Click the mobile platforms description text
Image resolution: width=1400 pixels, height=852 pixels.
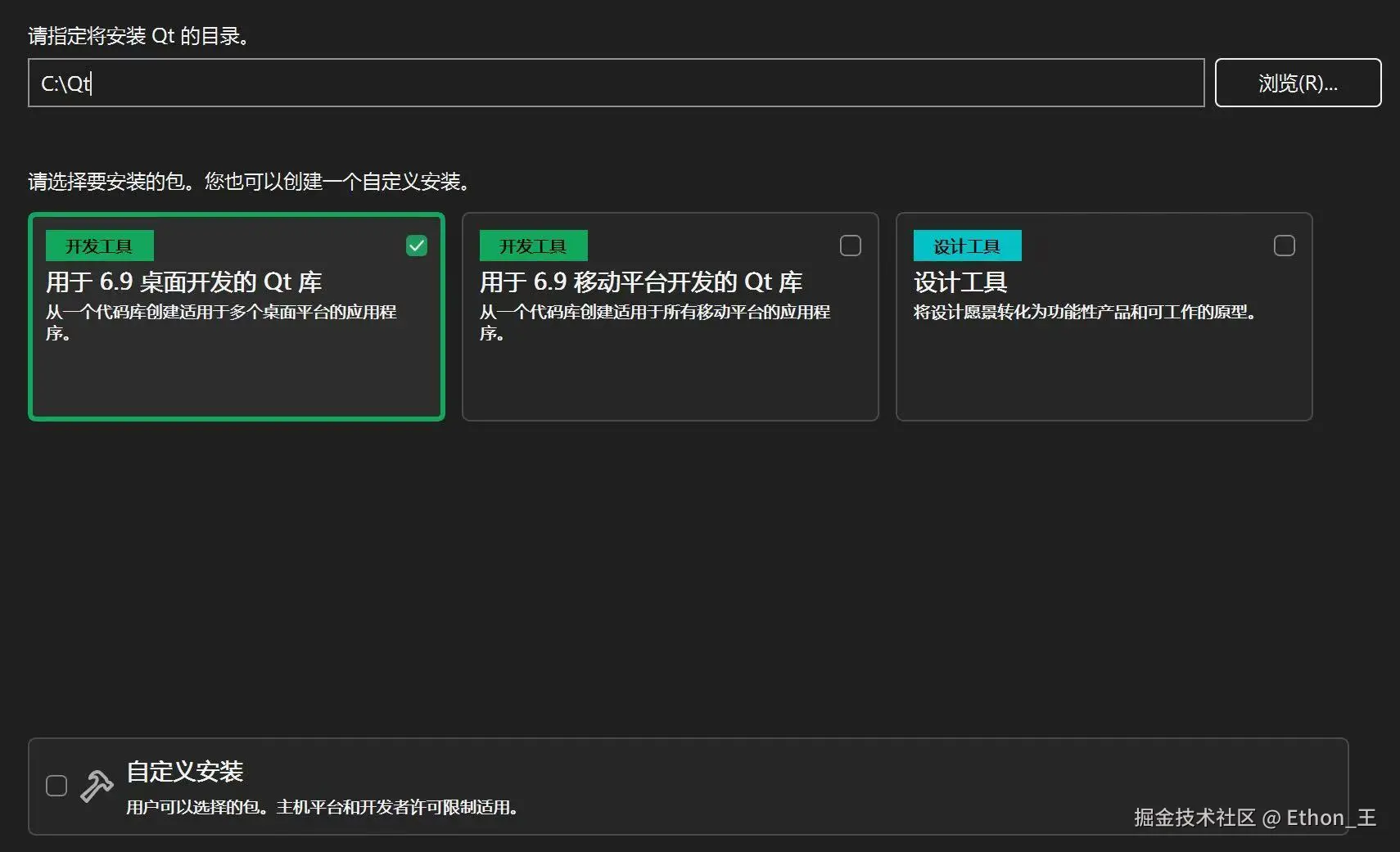pos(655,322)
